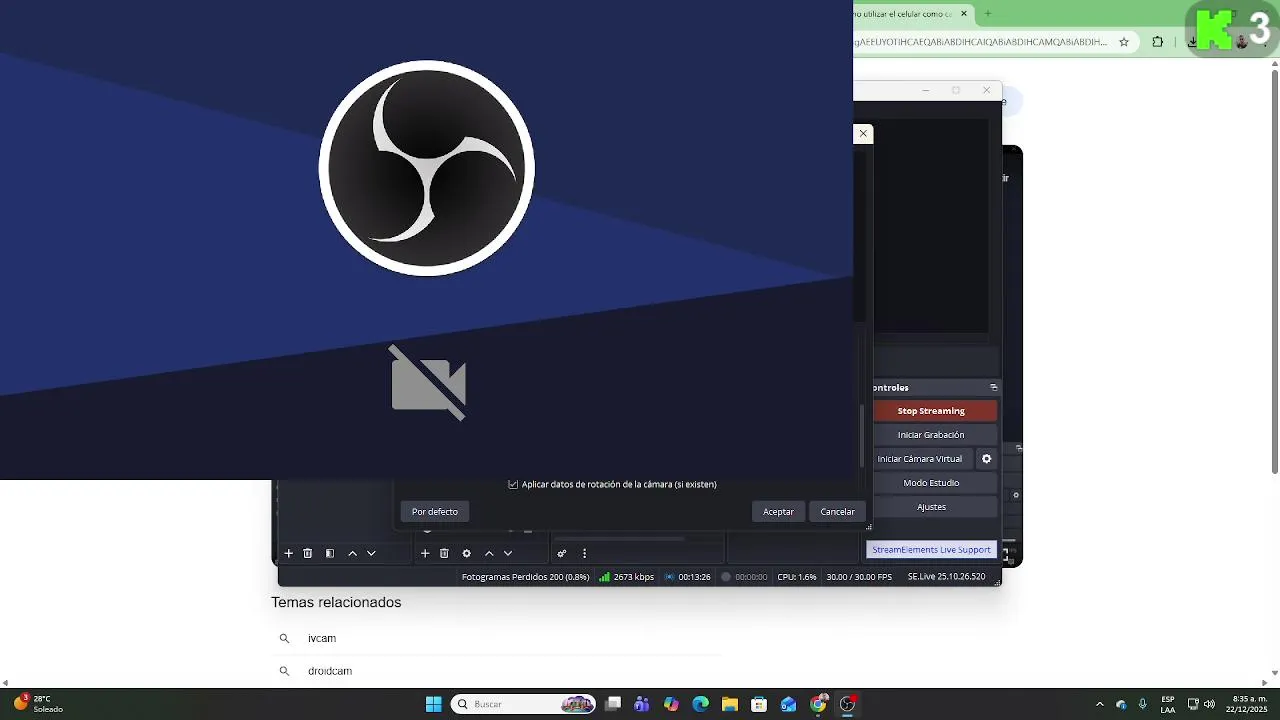
Task: Click related topic 'ivcam'
Action: click(x=322, y=638)
